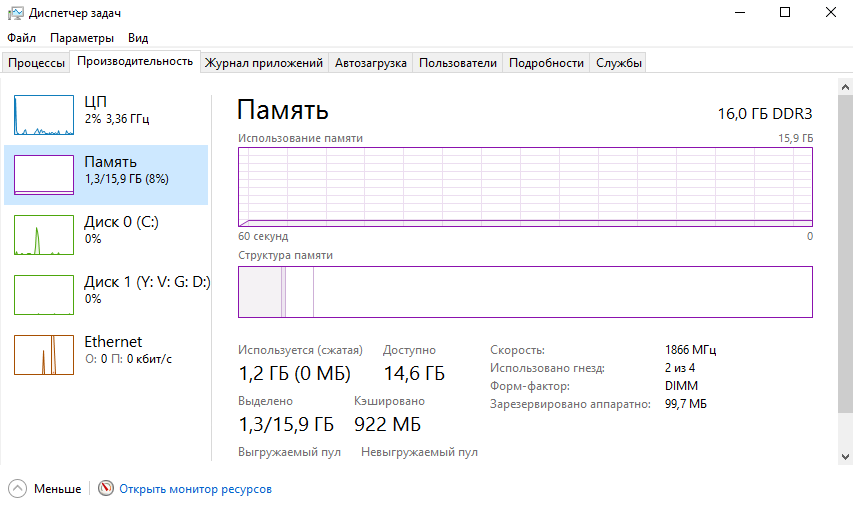853x513 pixels.
Task: Click the memory composition (Структура памяти) bar
Action: (x=525, y=292)
